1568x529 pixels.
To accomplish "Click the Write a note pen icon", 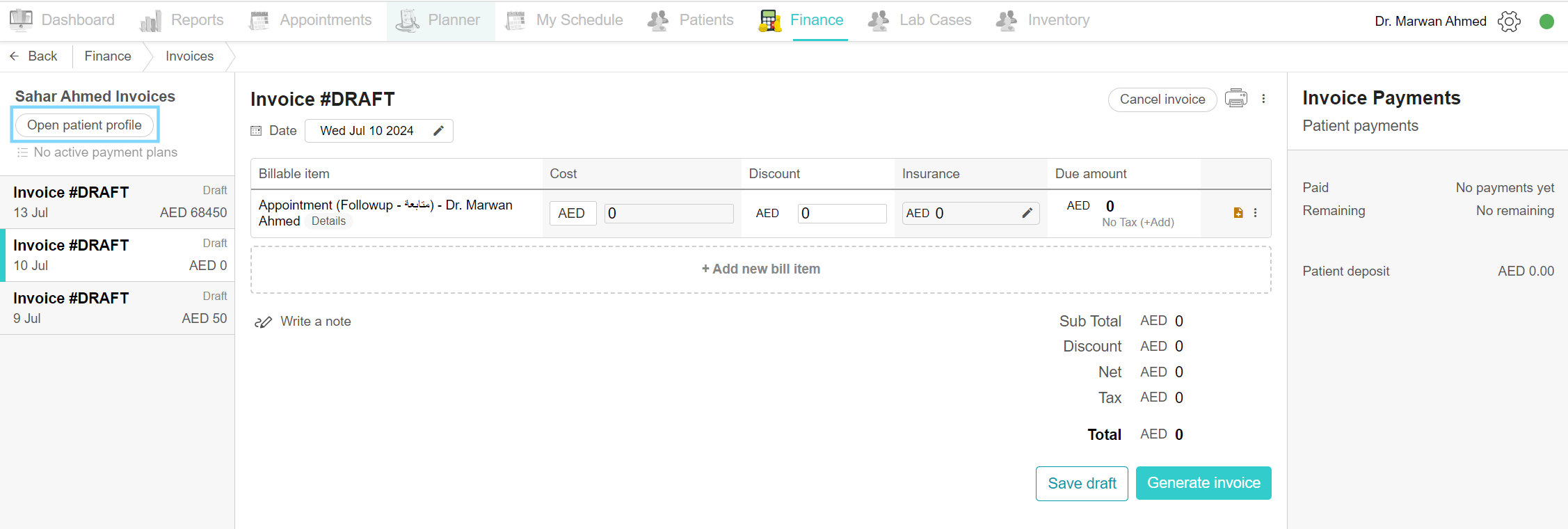I will [x=263, y=322].
